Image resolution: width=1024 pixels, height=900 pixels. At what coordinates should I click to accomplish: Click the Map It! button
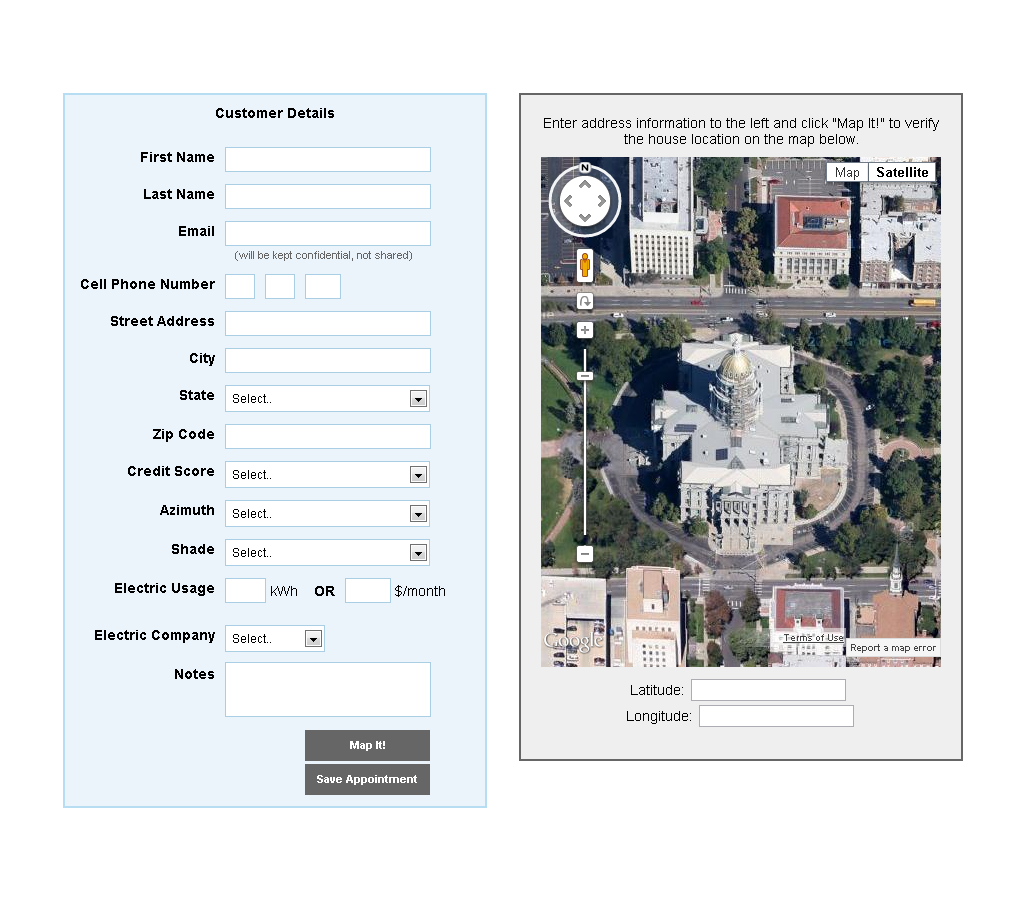(367, 745)
